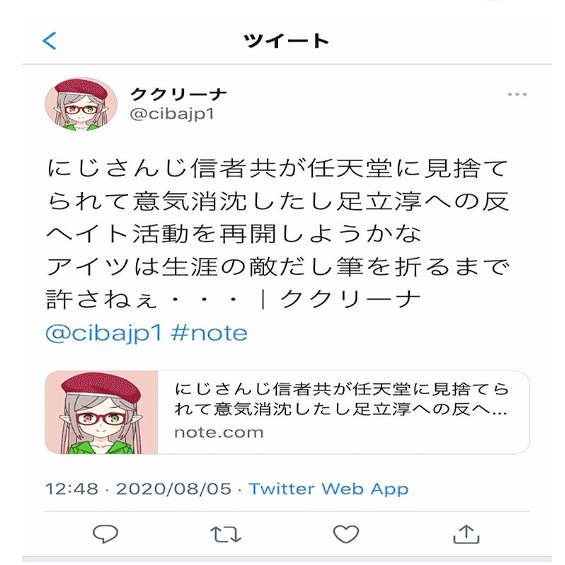The height and width of the screenshot is (565, 565).
Task: Open the three-dot more options menu
Action: click(x=517, y=94)
